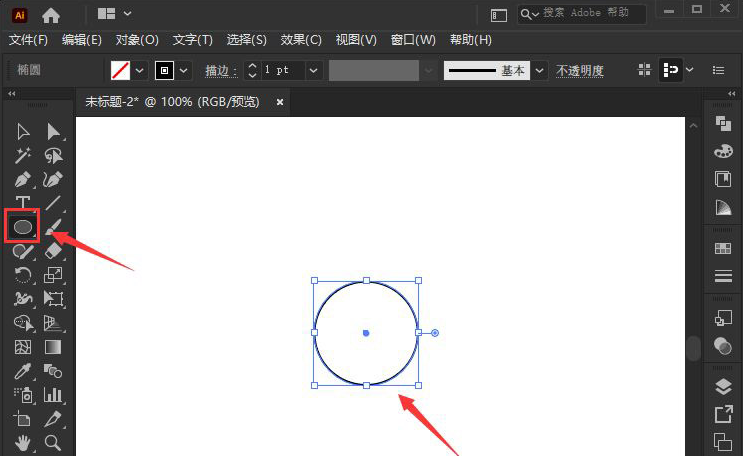Open the Layers panel icon
The width and height of the screenshot is (743, 456).
tap(723, 387)
